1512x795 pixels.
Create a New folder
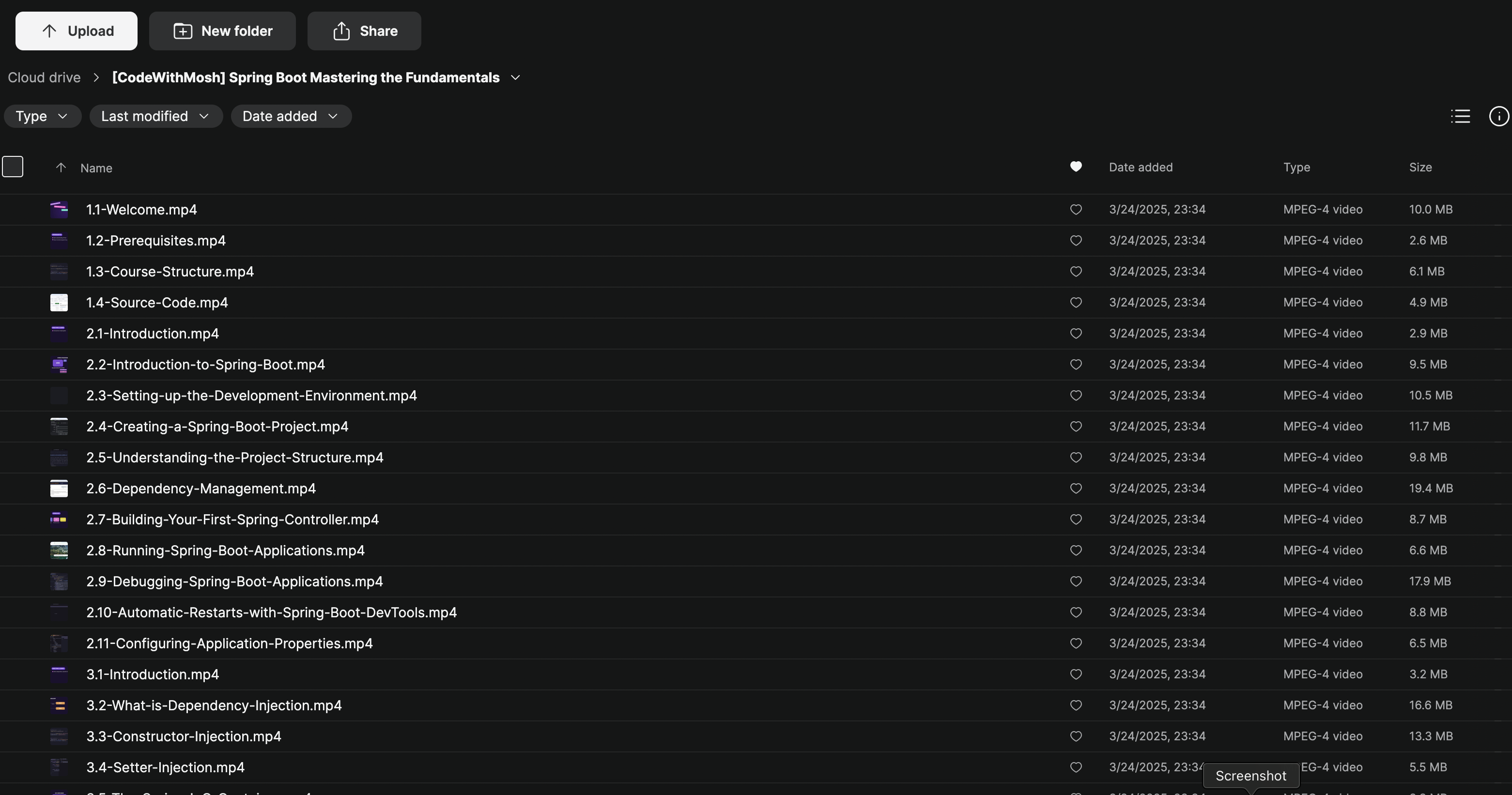(x=222, y=31)
